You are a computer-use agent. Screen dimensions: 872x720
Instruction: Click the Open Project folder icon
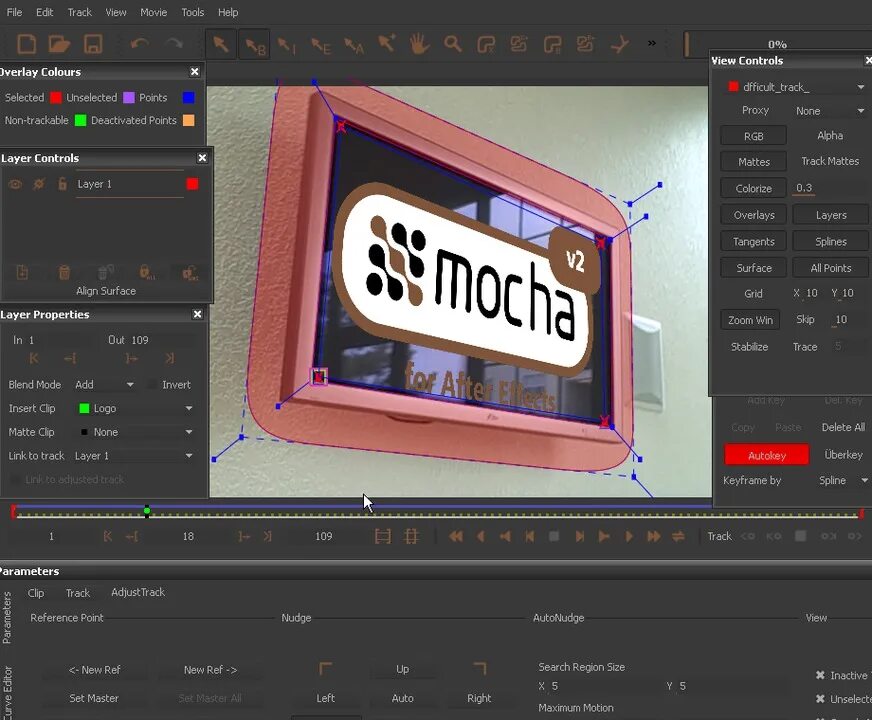[59, 44]
